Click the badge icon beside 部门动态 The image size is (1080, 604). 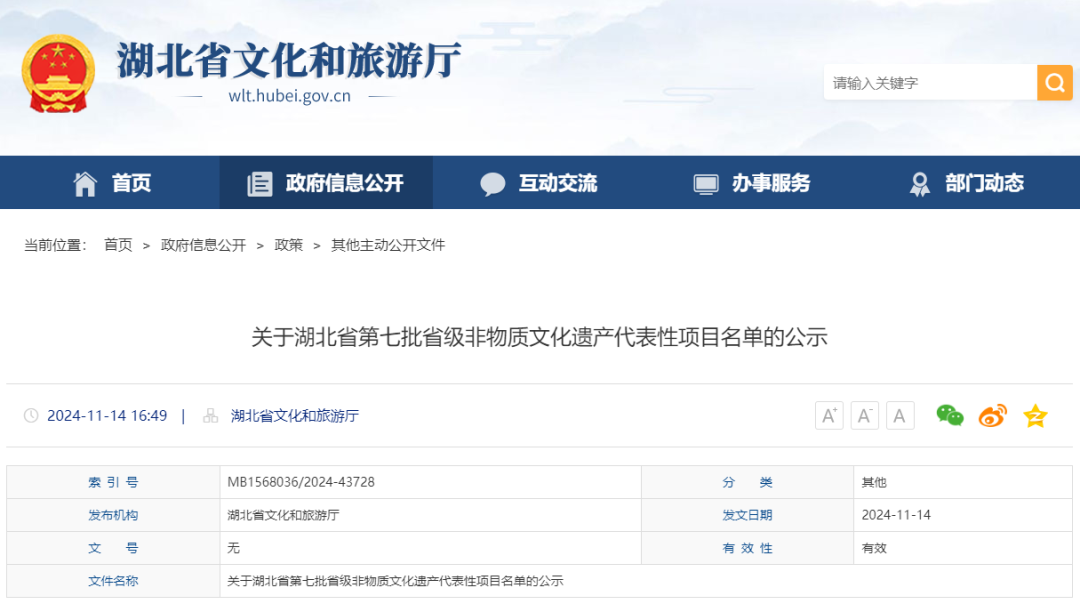(x=919, y=183)
